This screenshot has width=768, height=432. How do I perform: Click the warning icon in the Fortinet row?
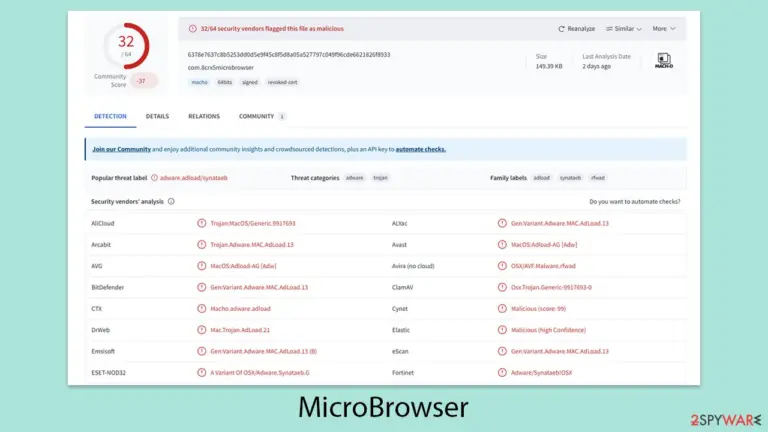(x=502, y=373)
